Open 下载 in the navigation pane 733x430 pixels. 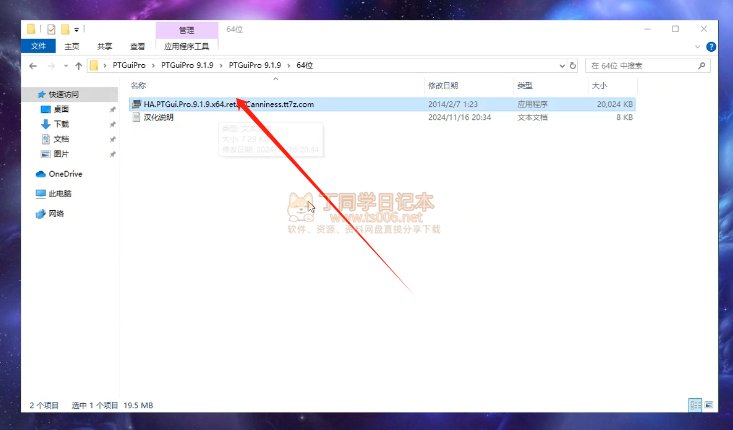click(61, 124)
